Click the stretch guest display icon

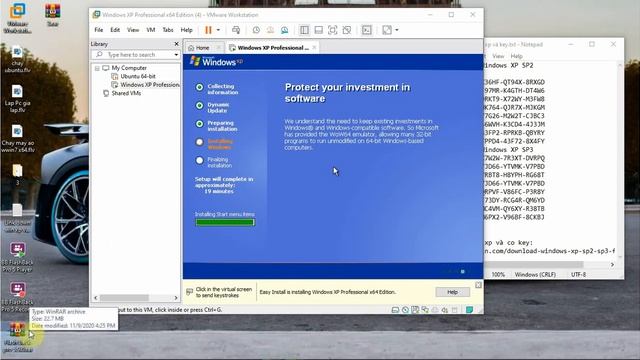coord(387,30)
